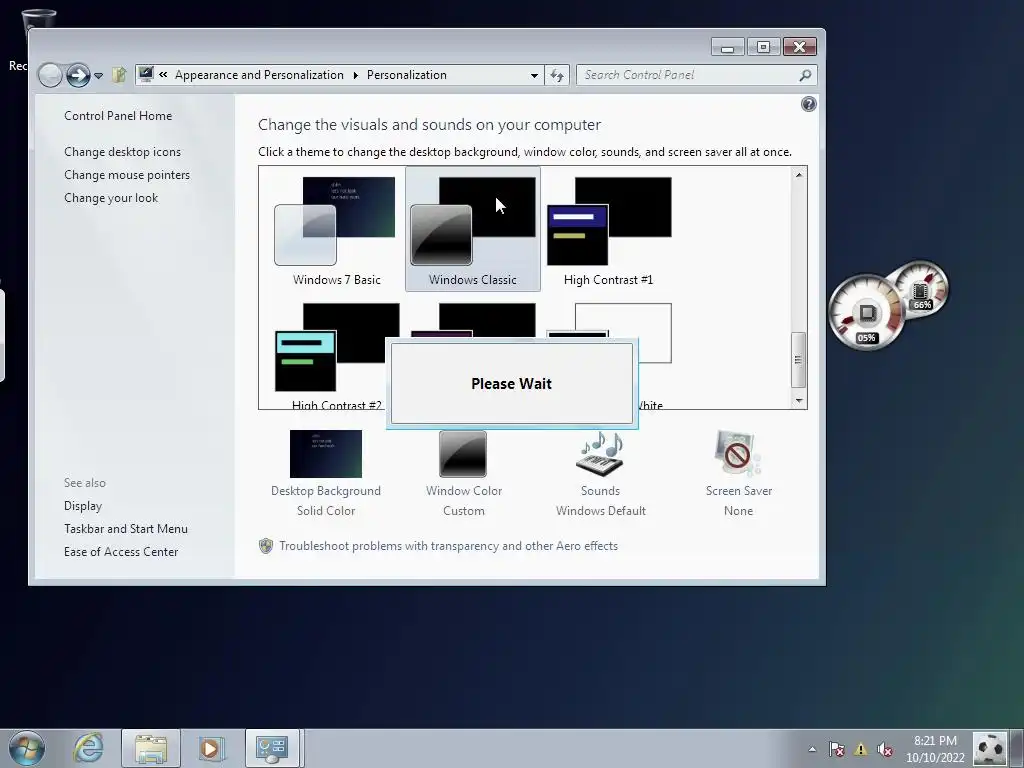
Task: Click the Back navigation arrow button
Action: (x=50, y=75)
